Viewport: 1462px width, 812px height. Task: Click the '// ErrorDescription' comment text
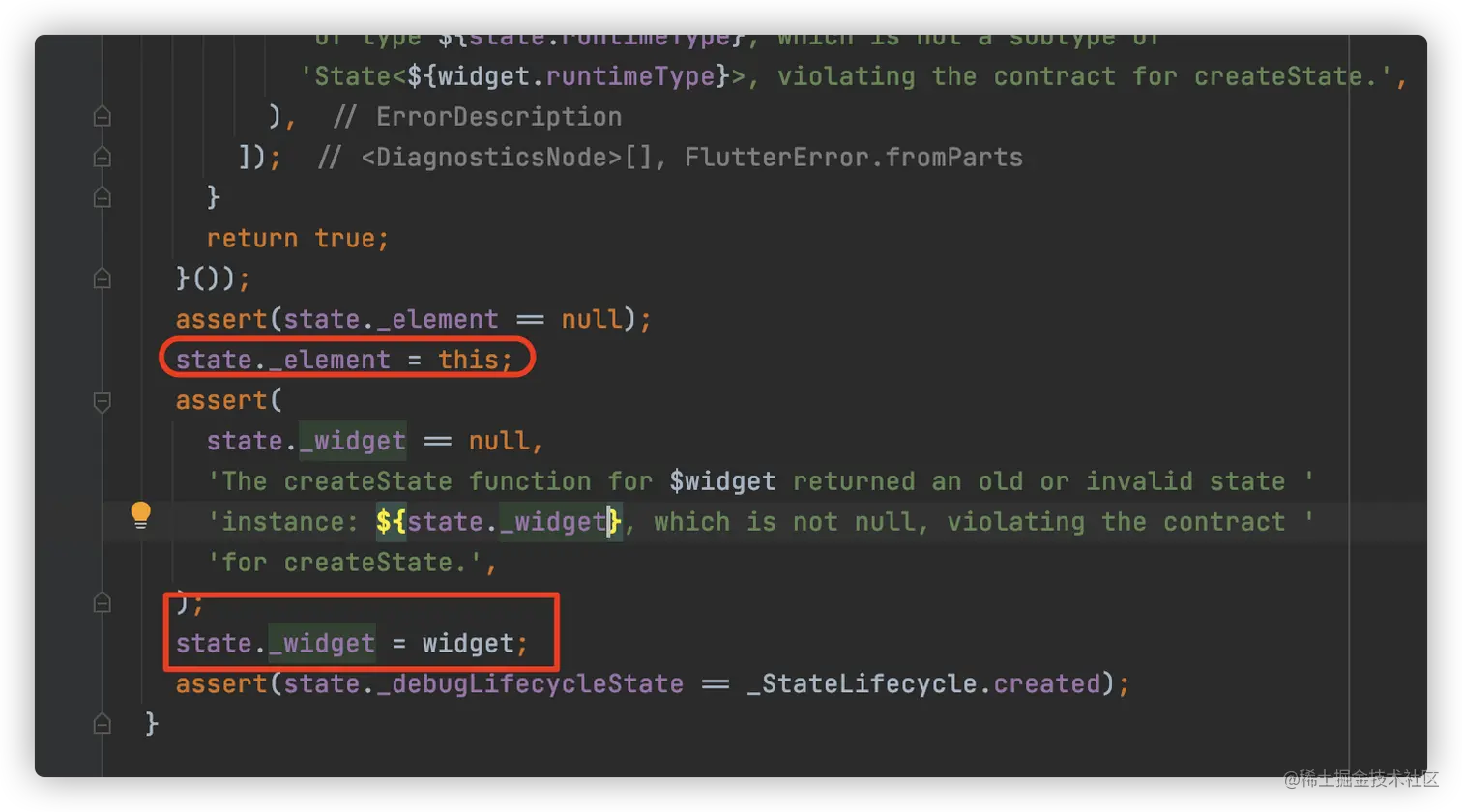(x=478, y=117)
